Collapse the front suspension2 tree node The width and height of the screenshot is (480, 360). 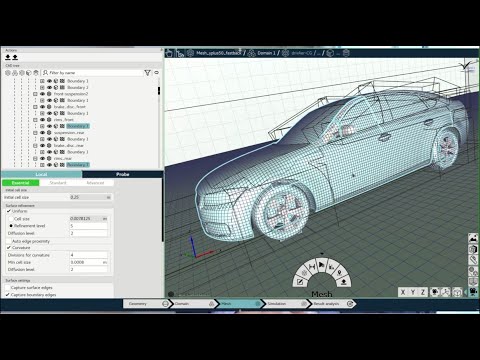click(x=35, y=94)
